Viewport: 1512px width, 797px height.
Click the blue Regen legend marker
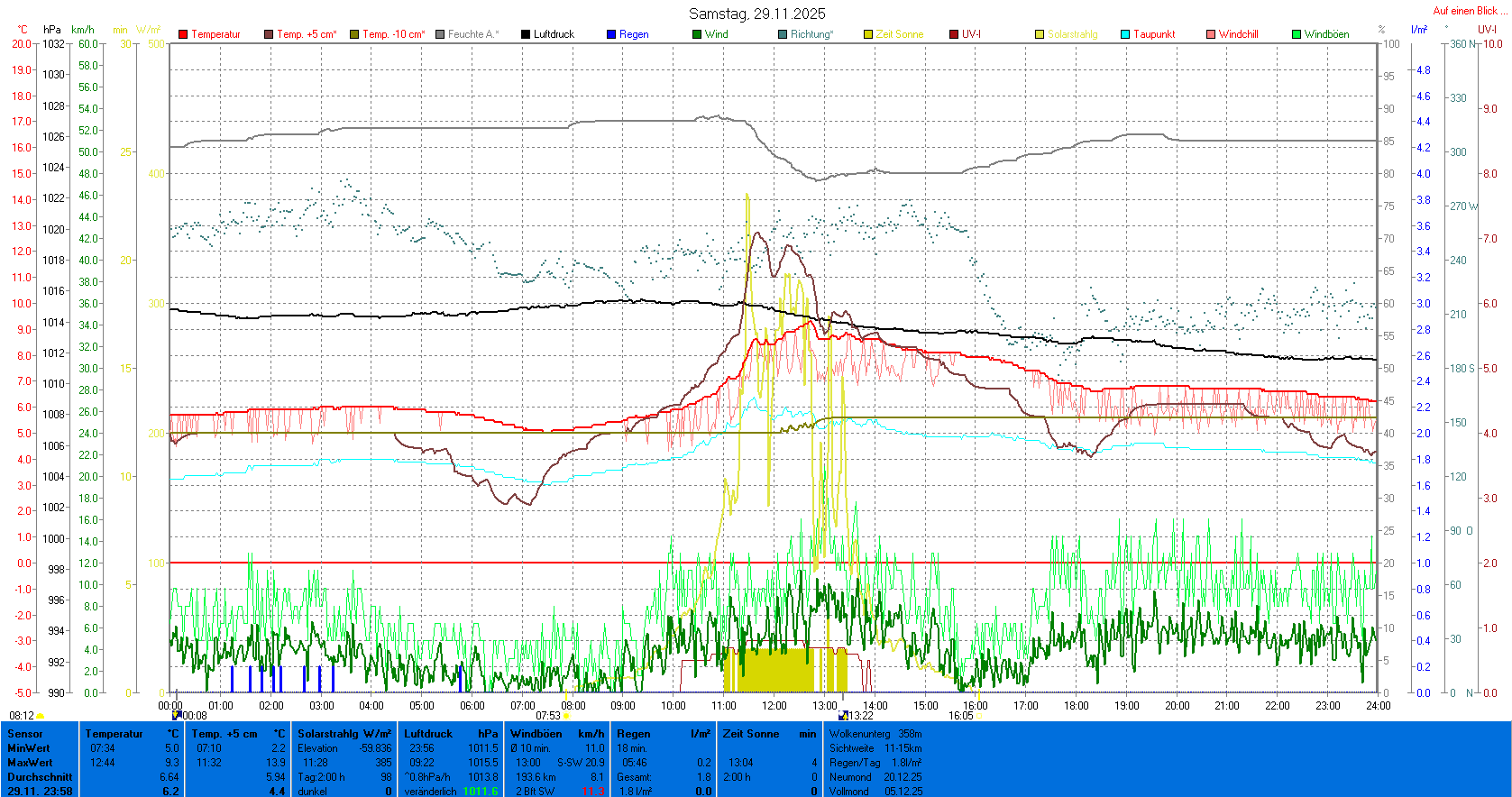coord(611,34)
